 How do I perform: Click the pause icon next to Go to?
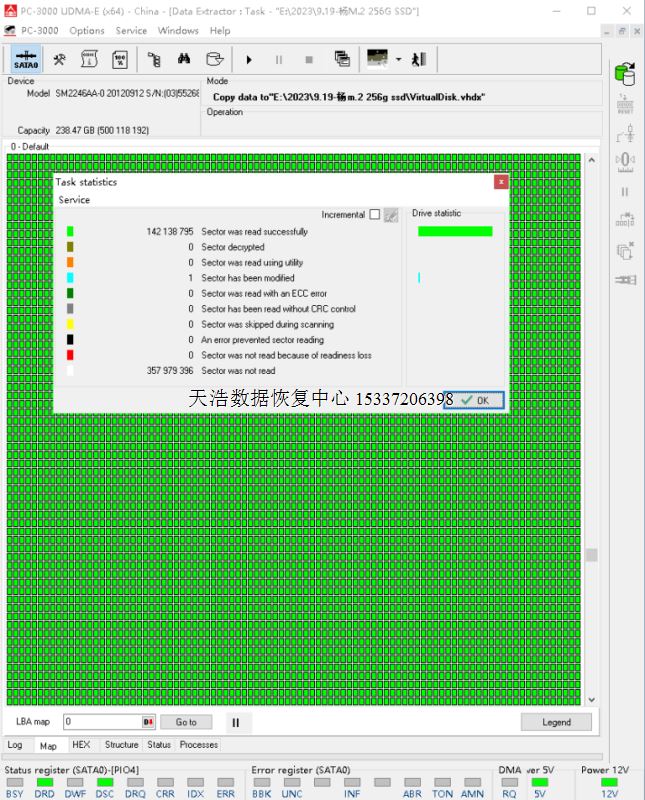(236, 722)
